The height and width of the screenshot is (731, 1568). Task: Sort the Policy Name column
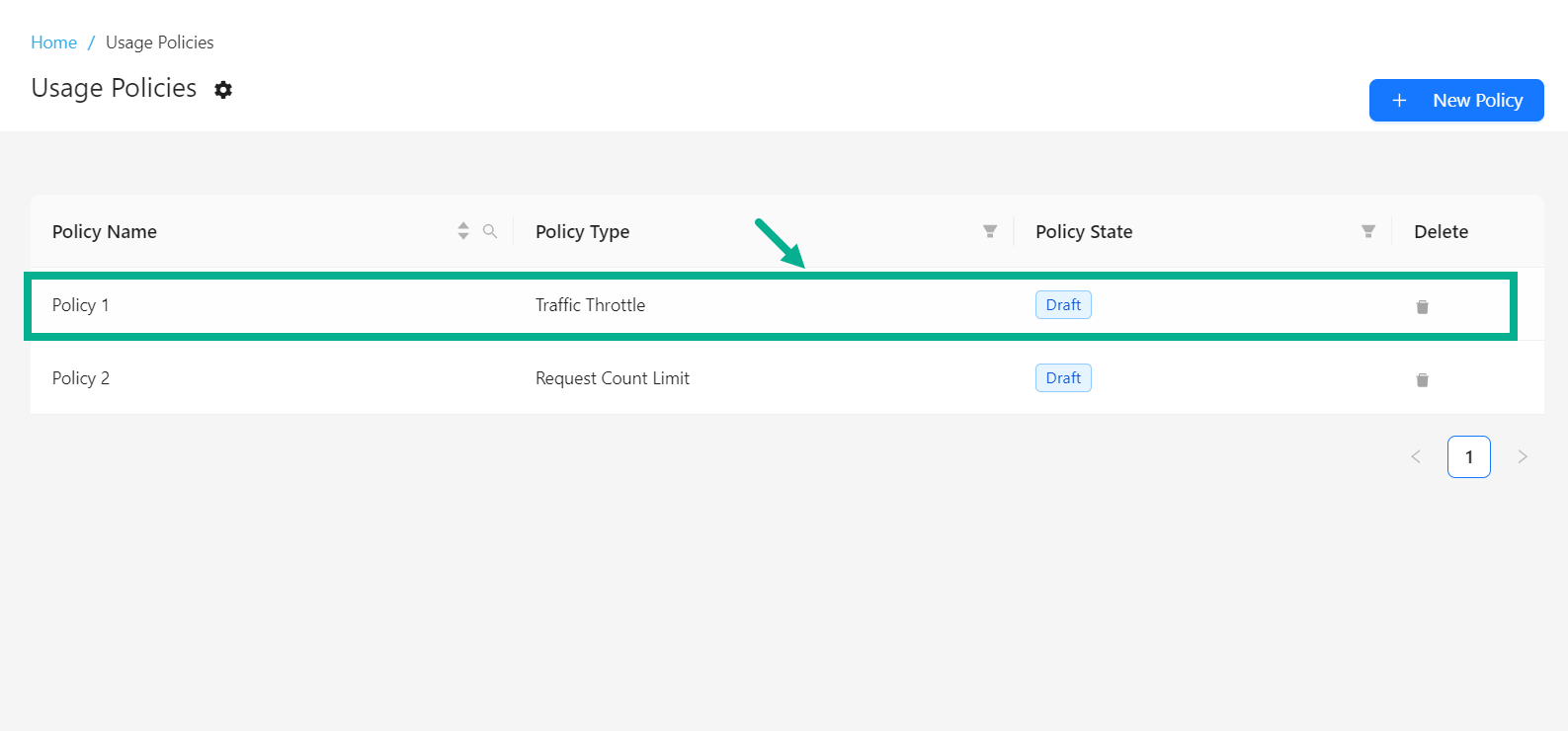(463, 231)
